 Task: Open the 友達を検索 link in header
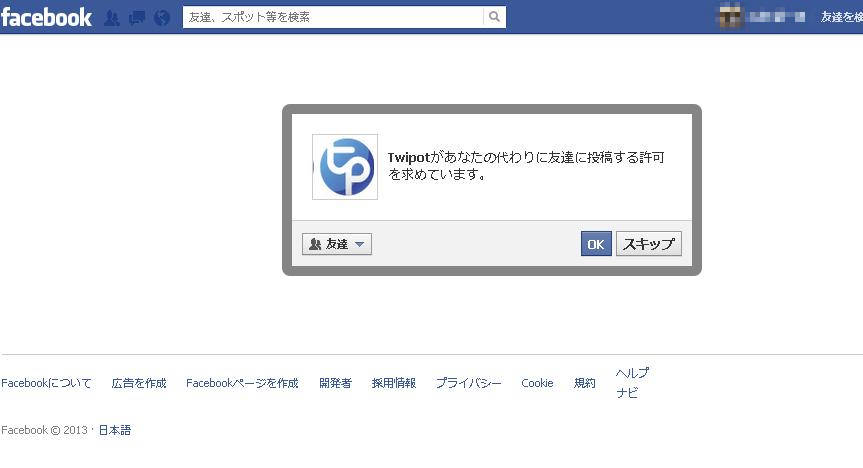(x=842, y=17)
